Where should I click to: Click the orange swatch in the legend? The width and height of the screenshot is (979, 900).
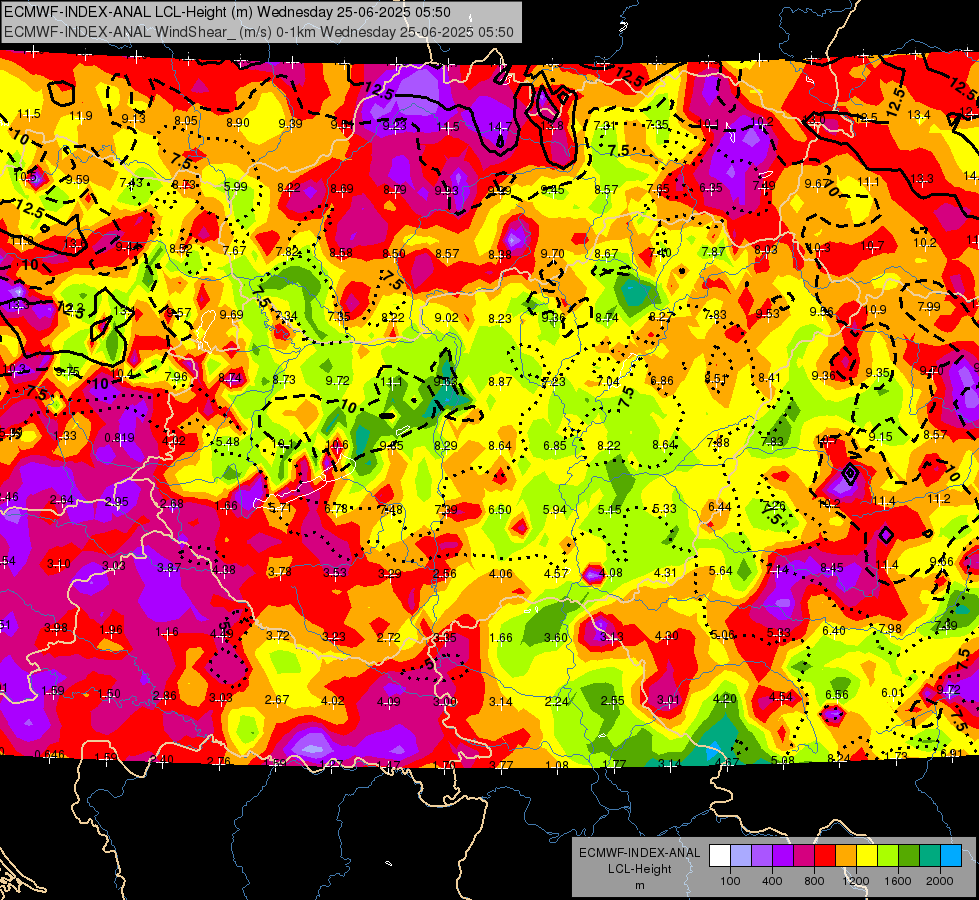846,856
